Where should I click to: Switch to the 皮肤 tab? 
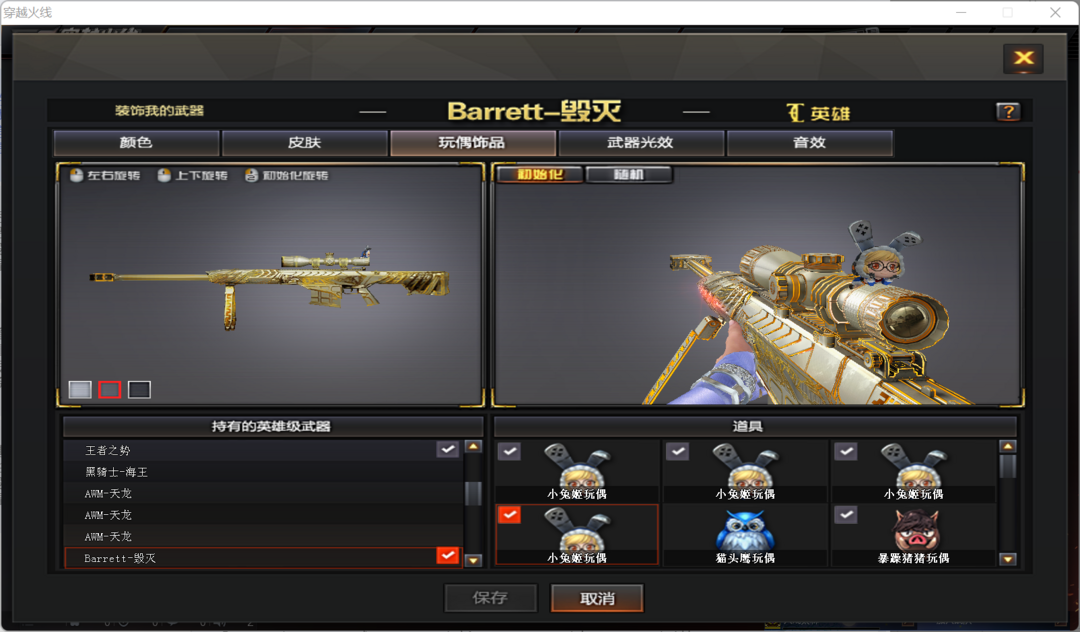pos(304,143)
